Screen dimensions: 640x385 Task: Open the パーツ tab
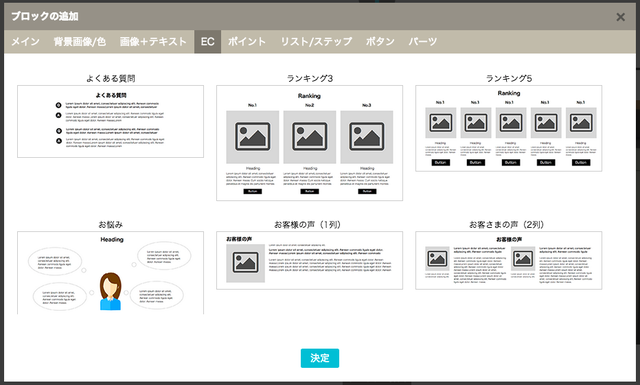[x=423, y=41]
